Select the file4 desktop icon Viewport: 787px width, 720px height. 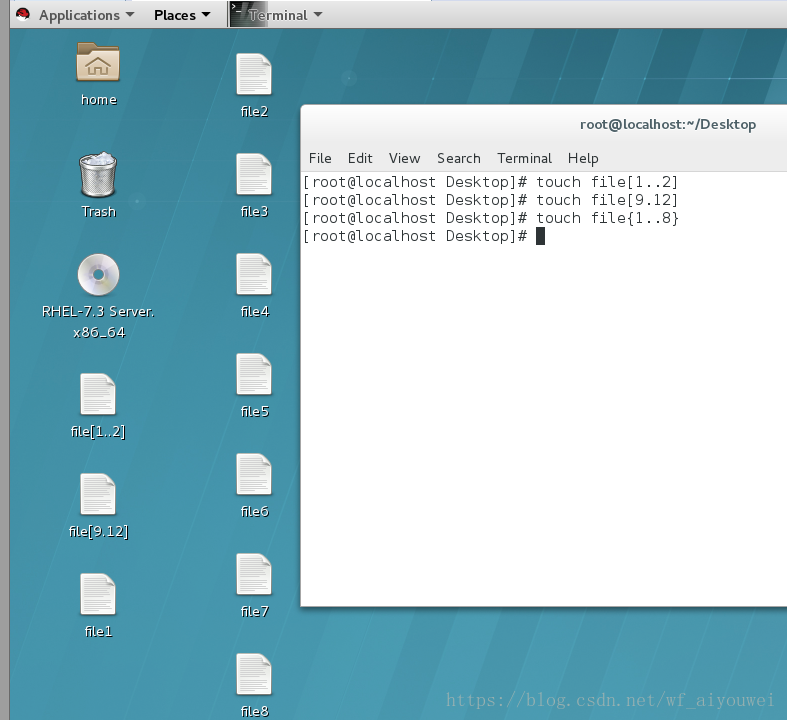(254, 274)
